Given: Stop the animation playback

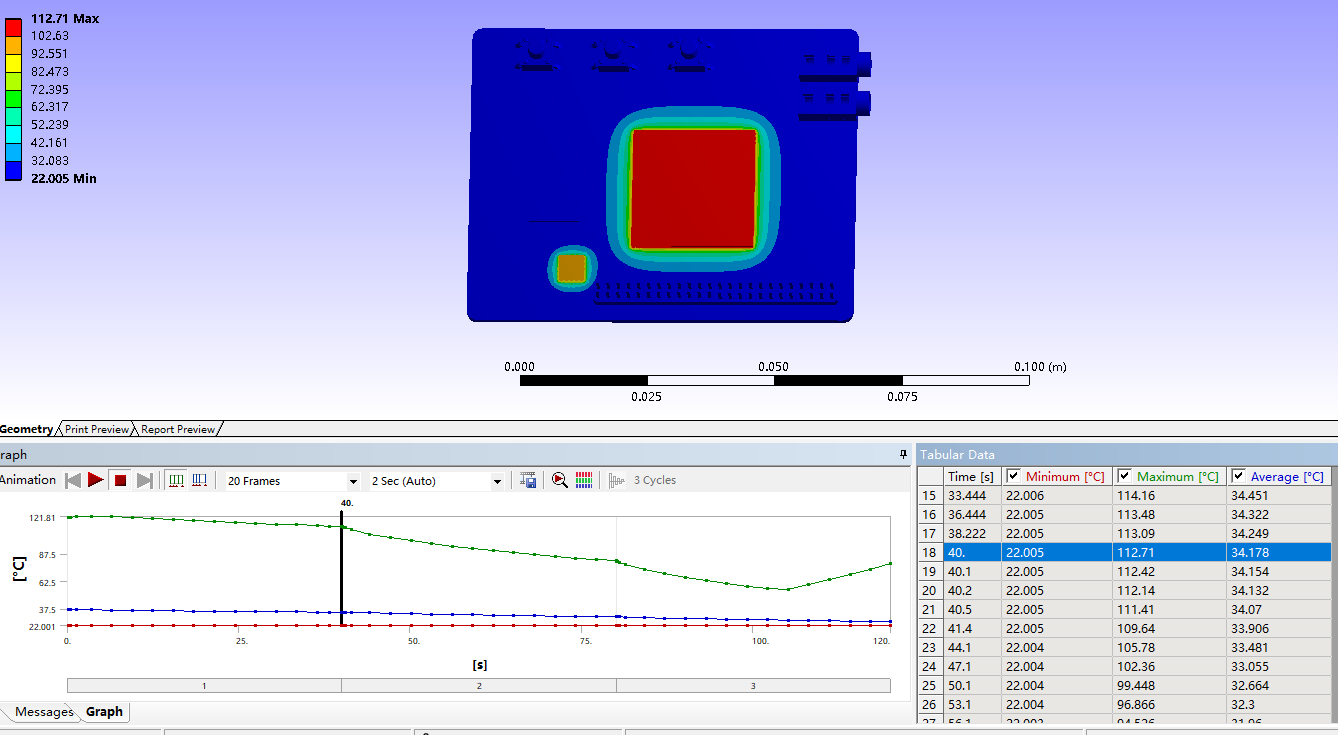Looking at the screenshot, I should pyautogui.click(x=120, y=481).
